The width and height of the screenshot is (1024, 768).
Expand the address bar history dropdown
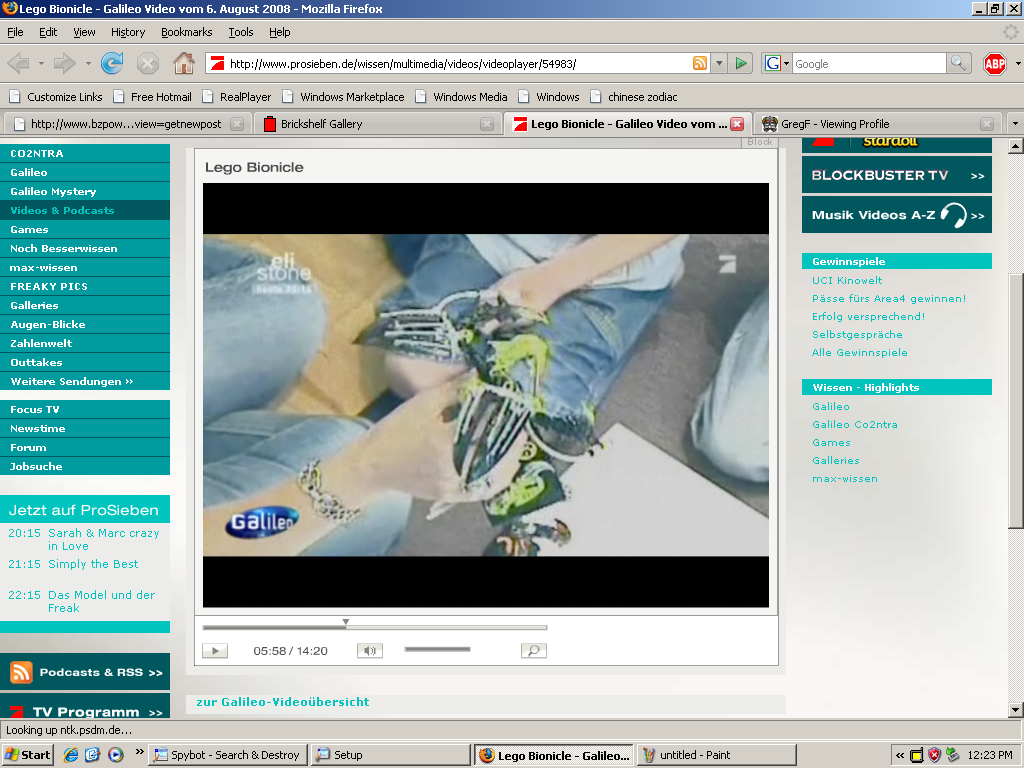pyautogui.click(x=718, y=63)
